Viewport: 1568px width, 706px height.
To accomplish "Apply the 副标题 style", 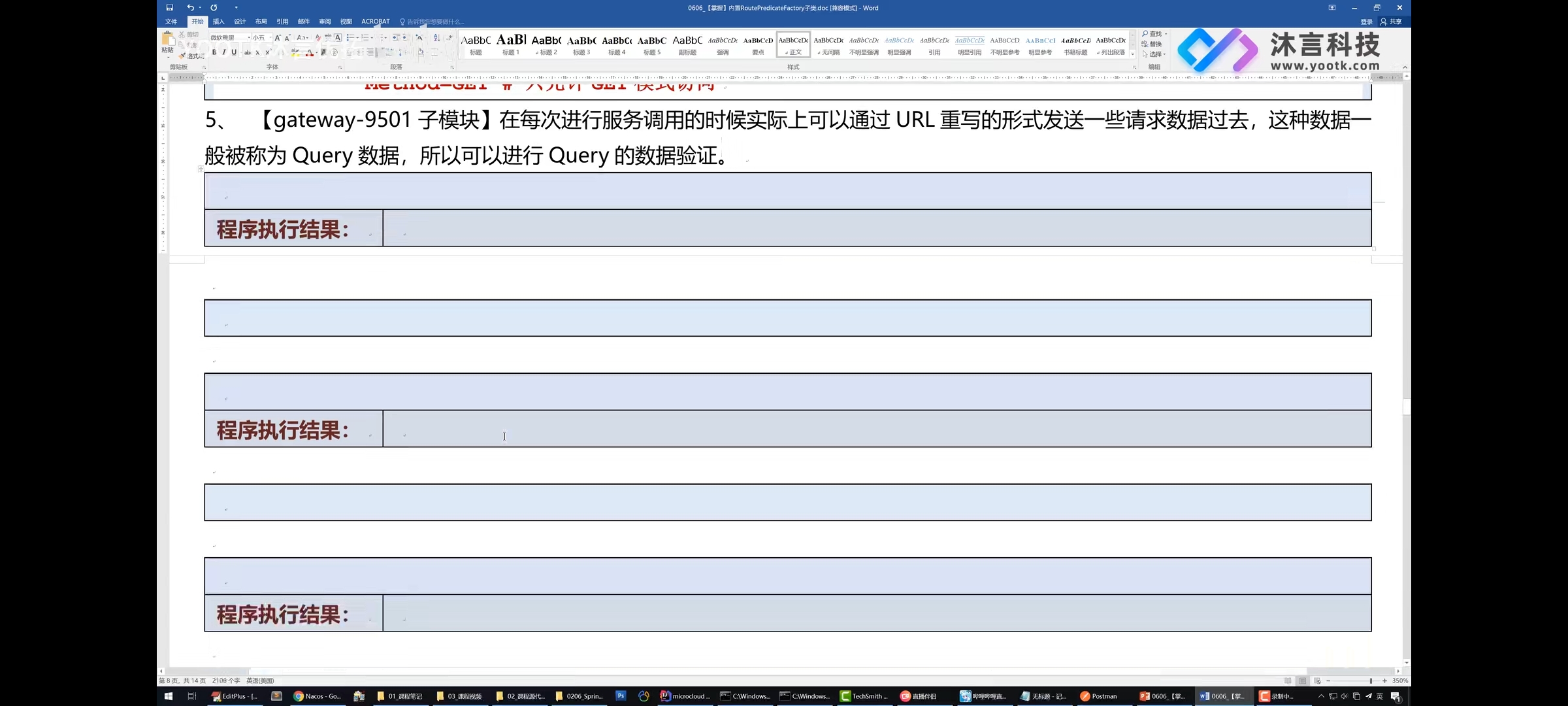I will point(687,44).
